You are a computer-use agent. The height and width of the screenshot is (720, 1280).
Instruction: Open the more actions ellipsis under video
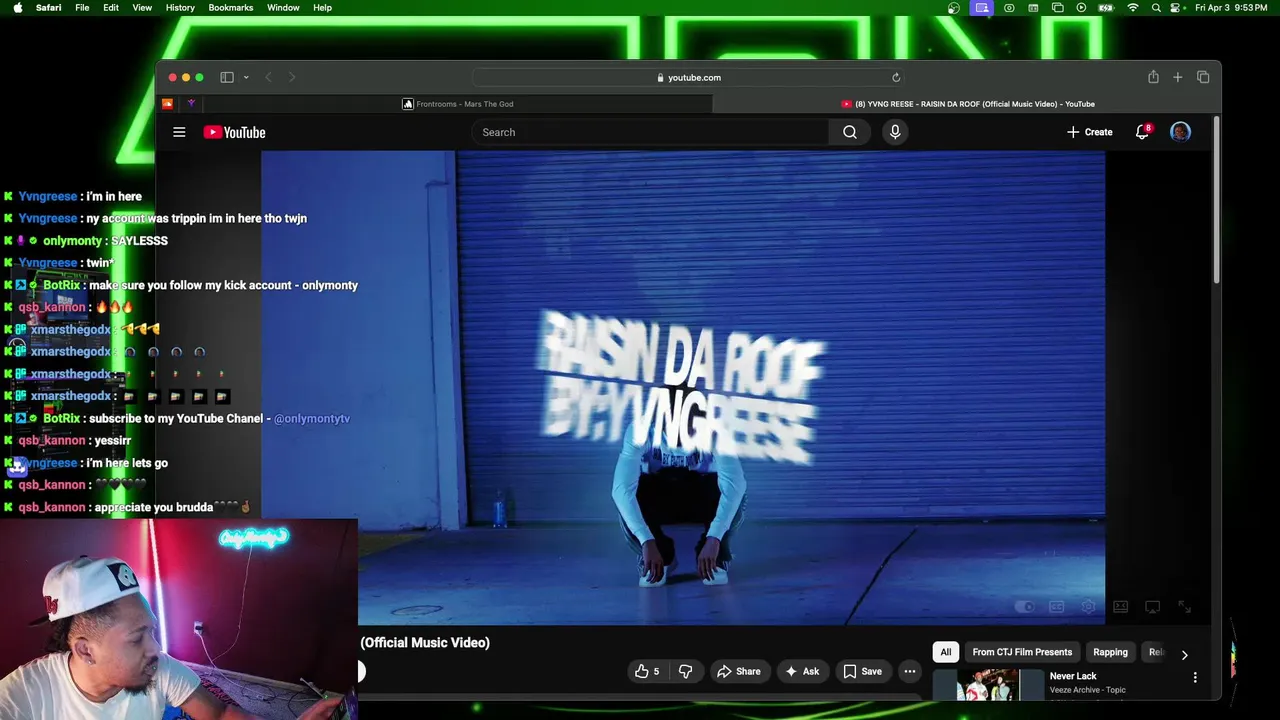coord(909,671)
